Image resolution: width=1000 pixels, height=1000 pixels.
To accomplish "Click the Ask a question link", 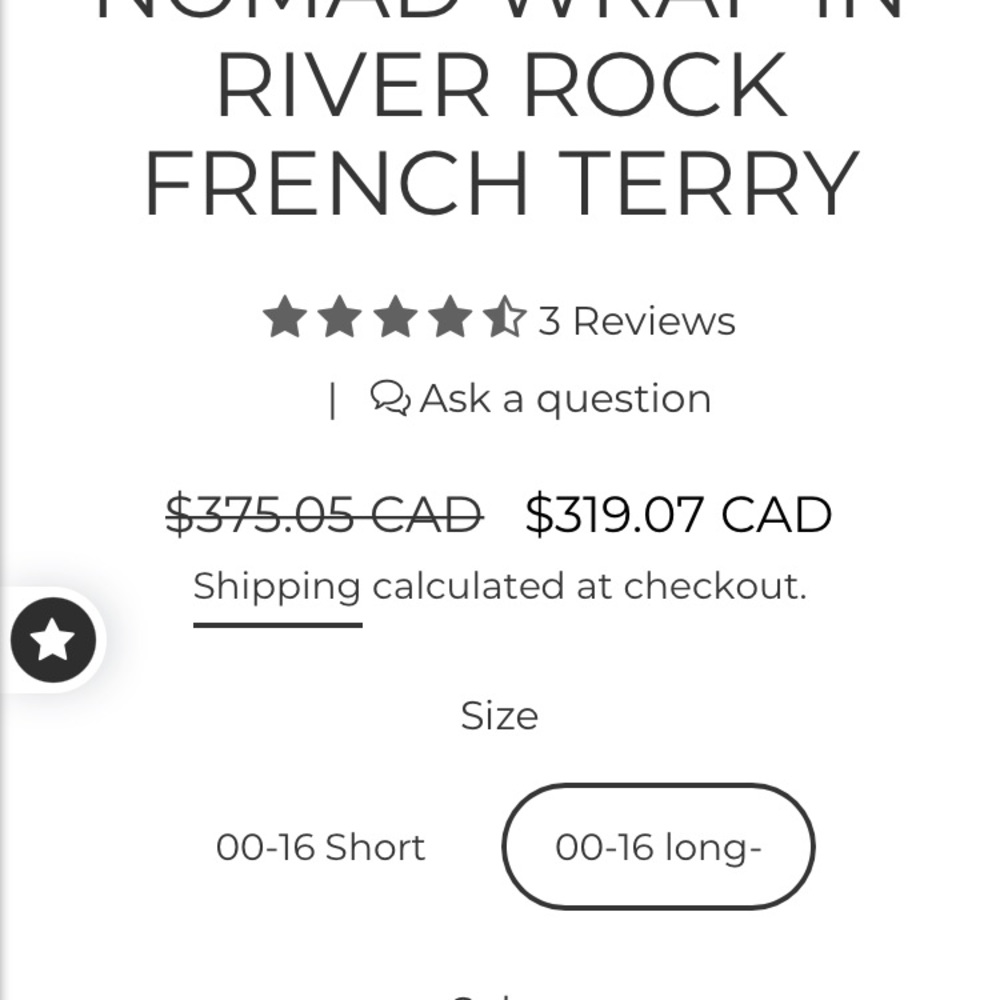I will pos(565,398).
